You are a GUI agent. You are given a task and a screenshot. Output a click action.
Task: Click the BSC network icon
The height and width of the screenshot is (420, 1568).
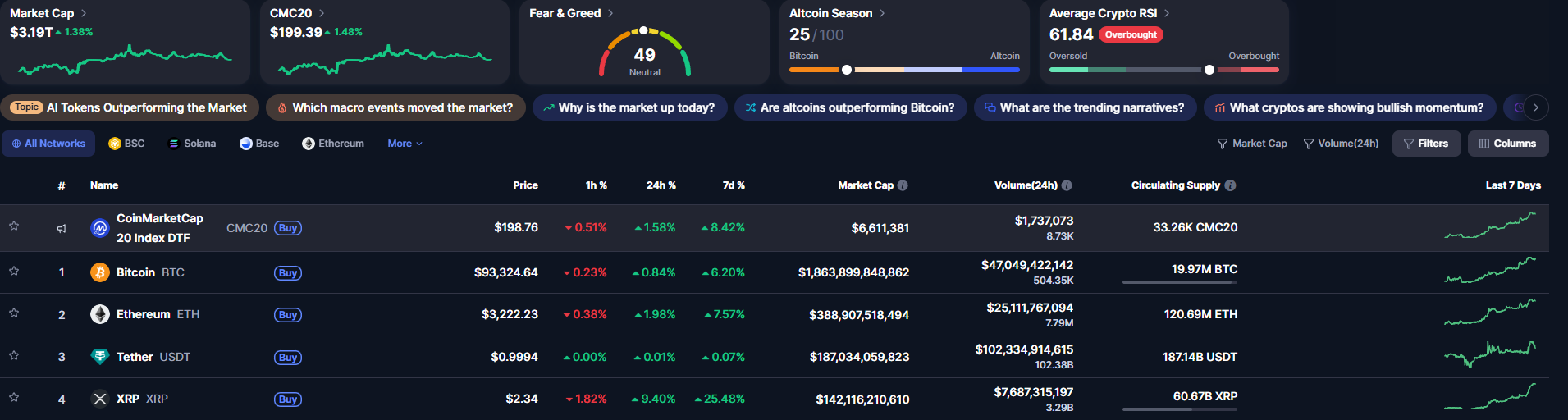tap(115, 144)
